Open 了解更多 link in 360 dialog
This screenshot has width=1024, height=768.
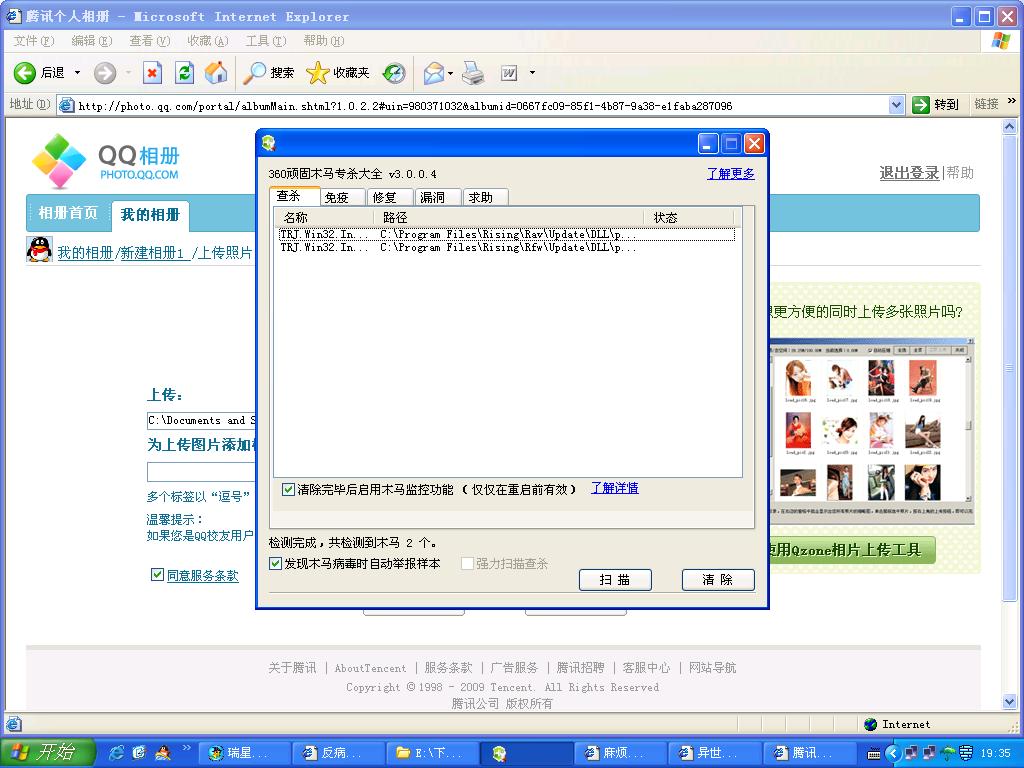731,174
